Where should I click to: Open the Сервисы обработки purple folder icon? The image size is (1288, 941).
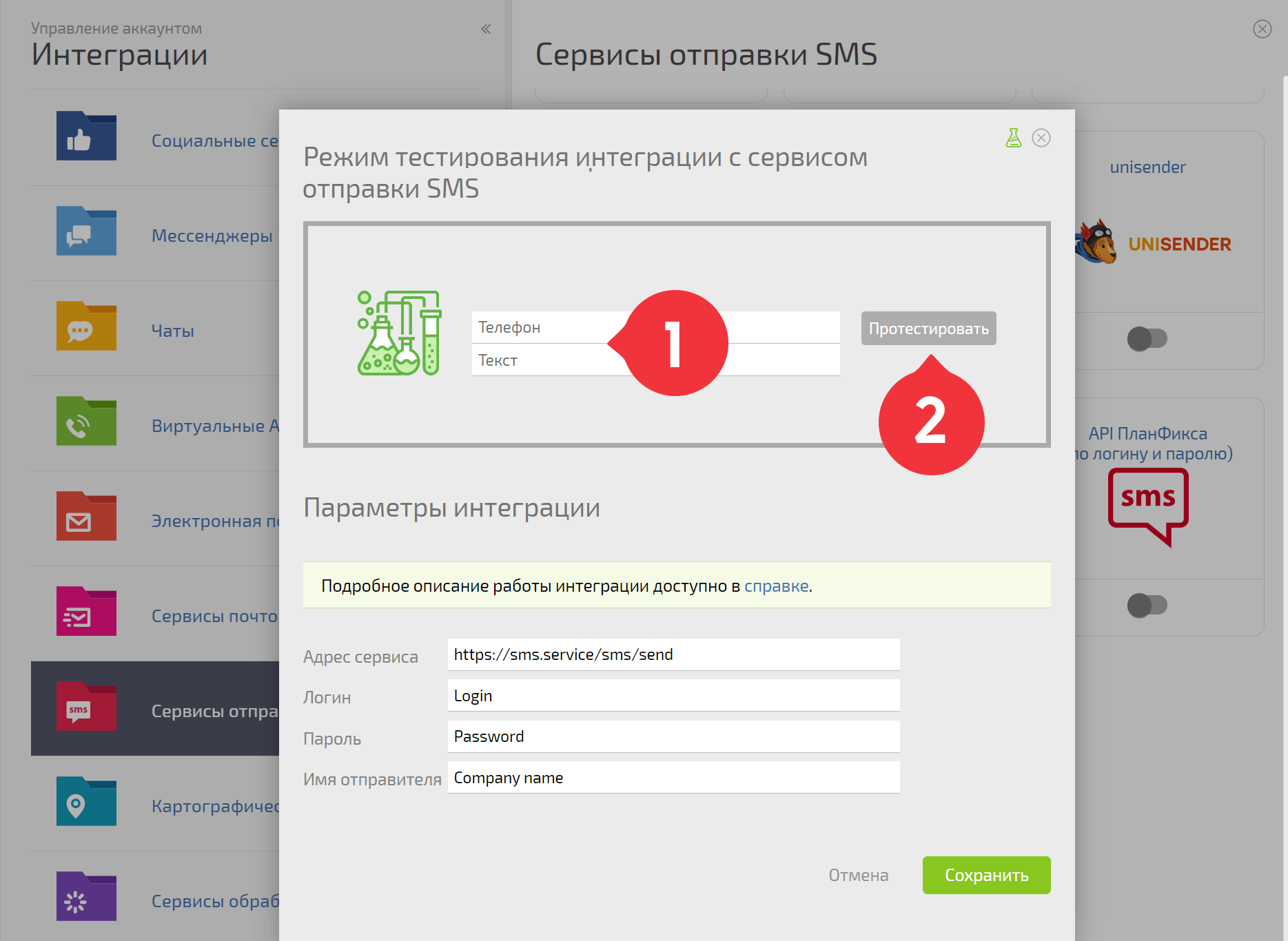click(86, 896)
